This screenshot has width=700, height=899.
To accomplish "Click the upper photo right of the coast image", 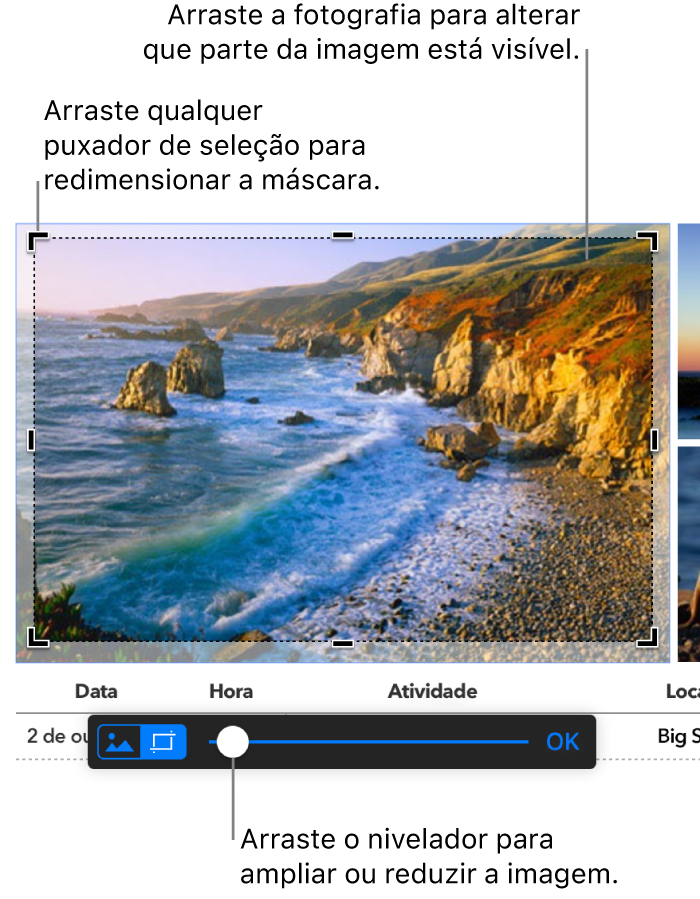I will coord(689,331).
